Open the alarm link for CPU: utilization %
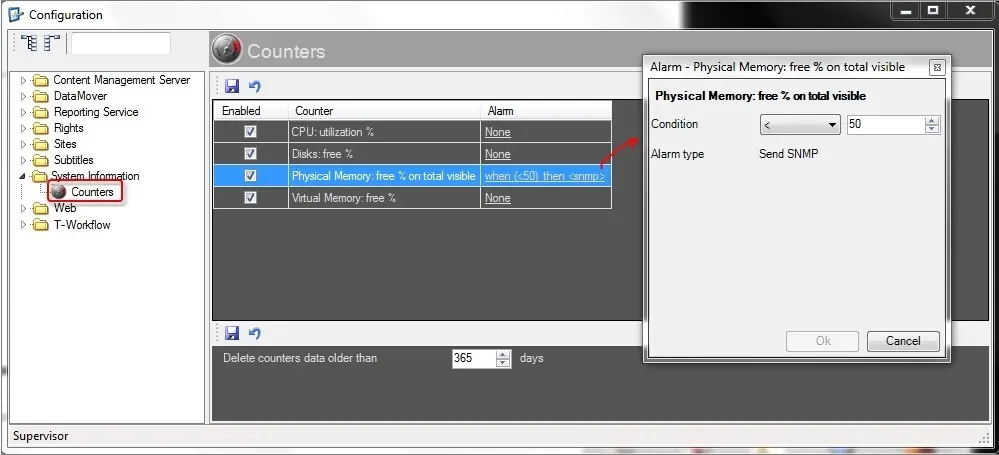Viewport: 999px width, 455px height. click(497, 132)
